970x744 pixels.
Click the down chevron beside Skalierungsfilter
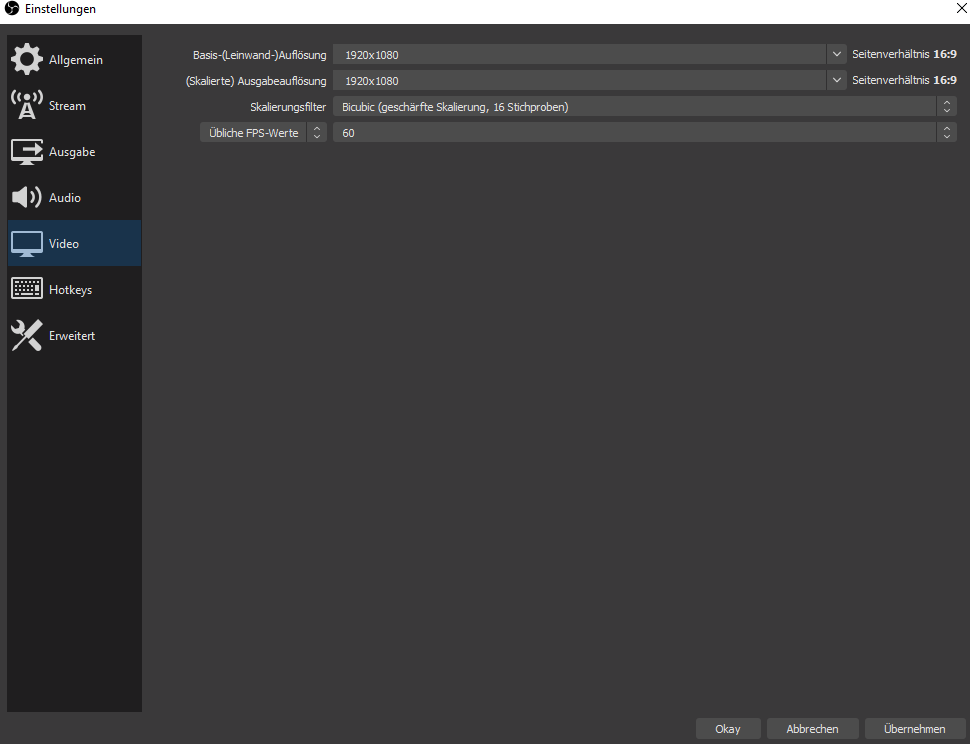click(946, 110)
